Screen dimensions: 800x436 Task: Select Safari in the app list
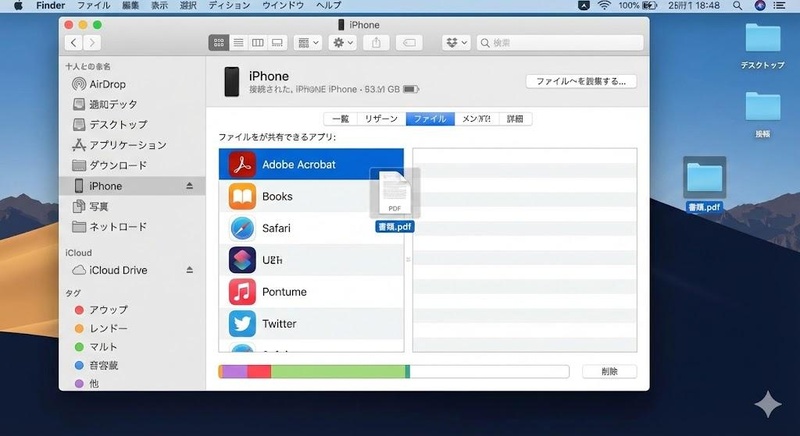tap(311, 228)
